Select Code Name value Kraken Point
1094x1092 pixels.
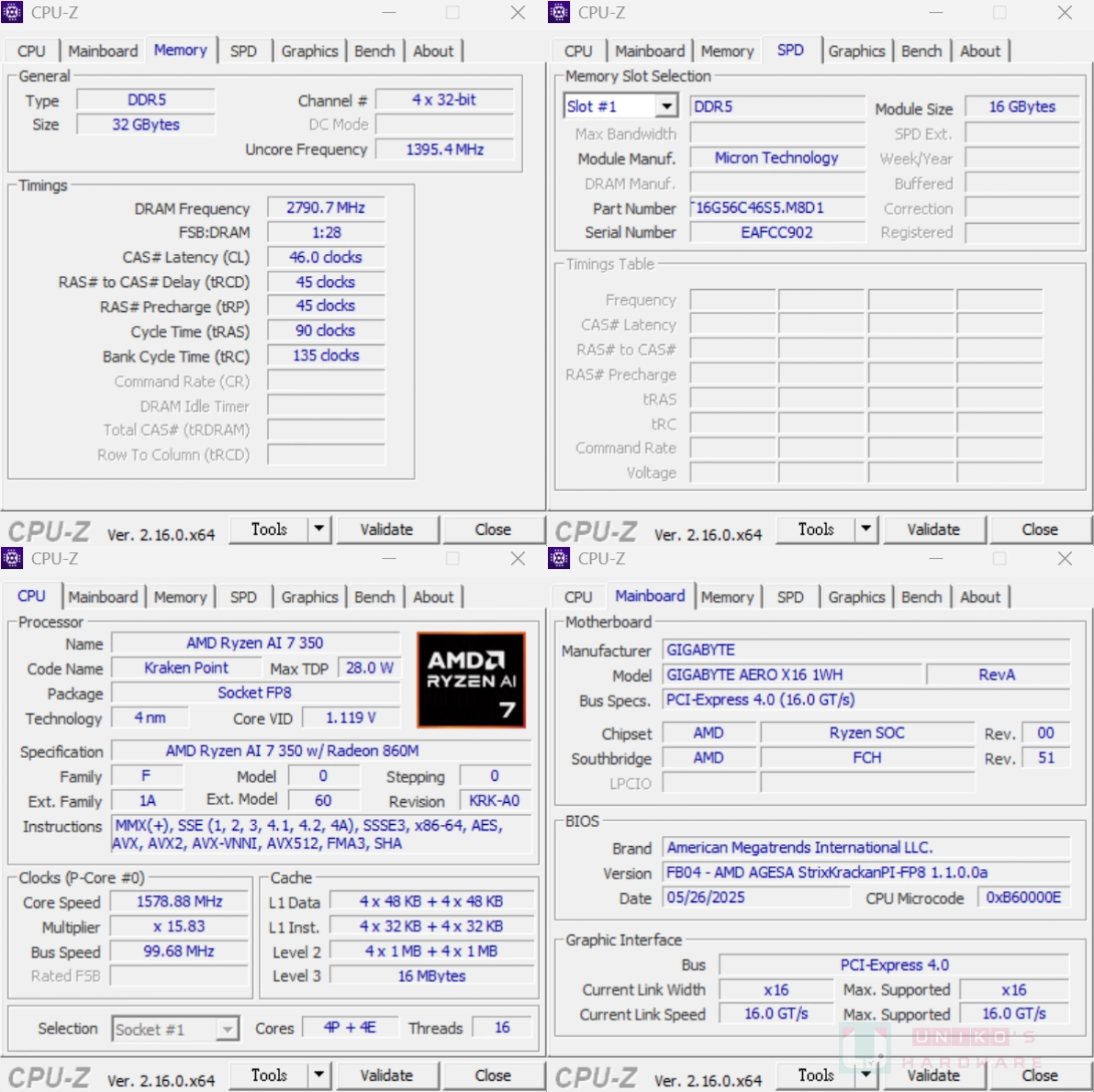pyautogui.click(x=186, y=668)
